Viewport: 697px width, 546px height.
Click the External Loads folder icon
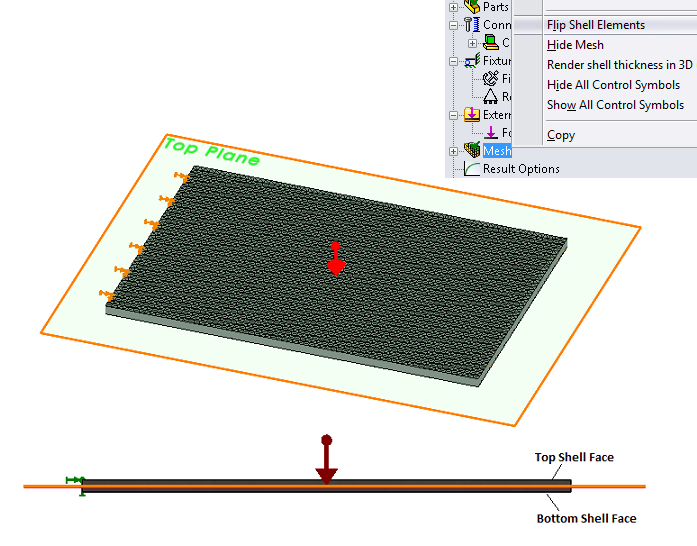pyautogui.click(x=472, y=114)
